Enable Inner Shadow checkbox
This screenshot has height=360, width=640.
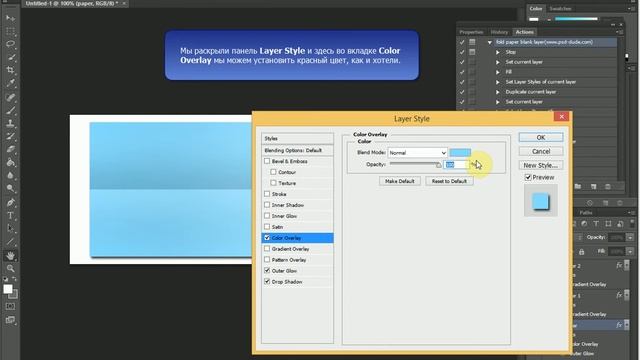[267, 205]
